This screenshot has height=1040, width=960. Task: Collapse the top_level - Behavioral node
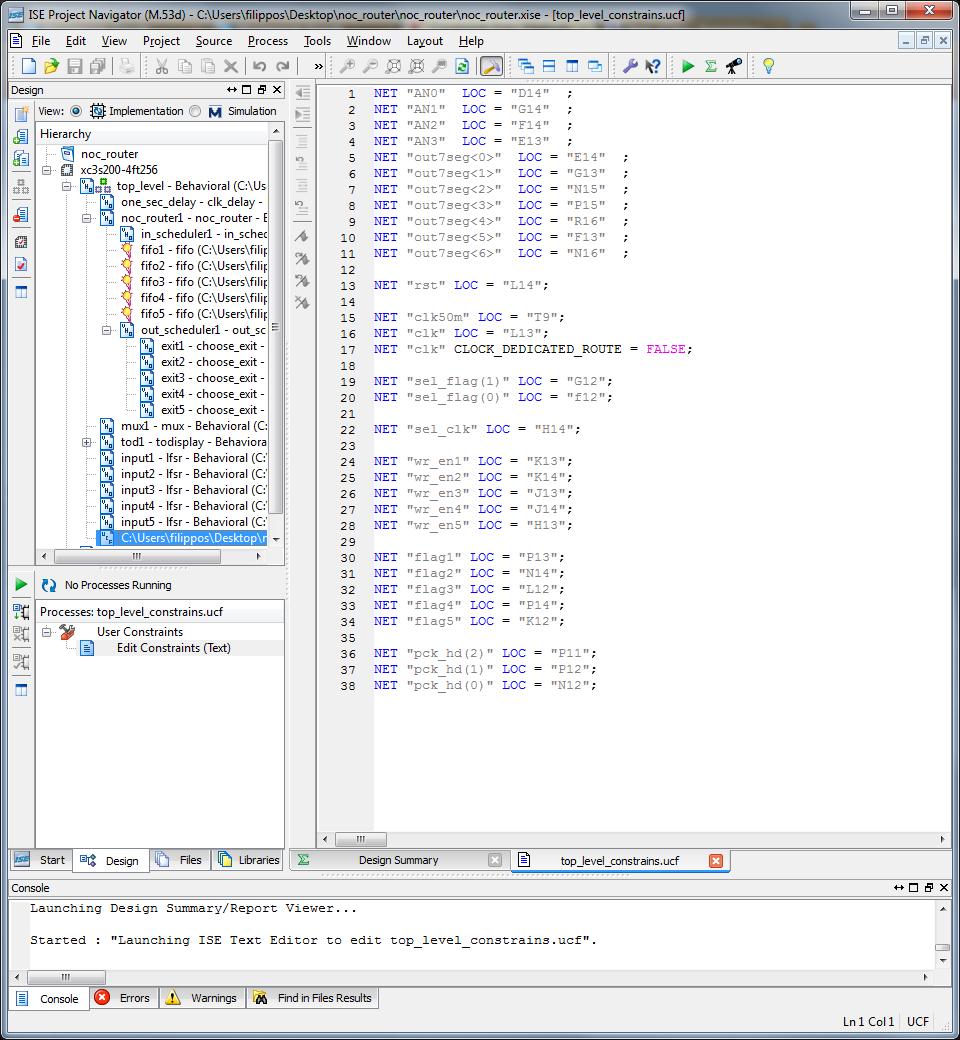pyautogui.click(x=66, y=186)
